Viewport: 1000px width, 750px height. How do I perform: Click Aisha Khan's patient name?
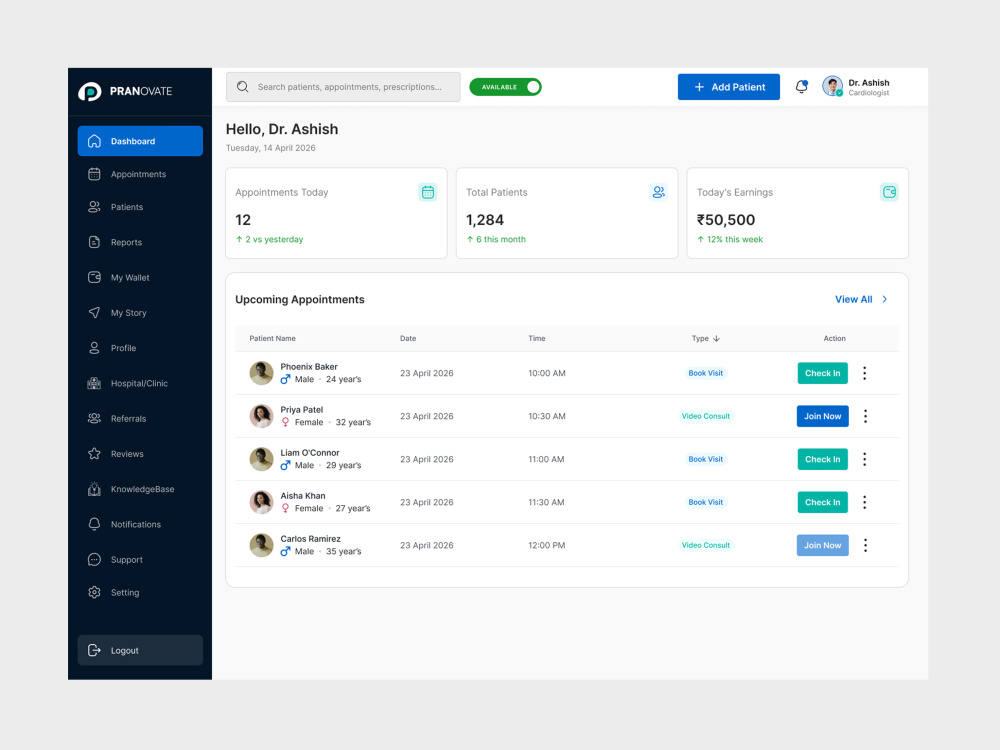pos(303,496)
